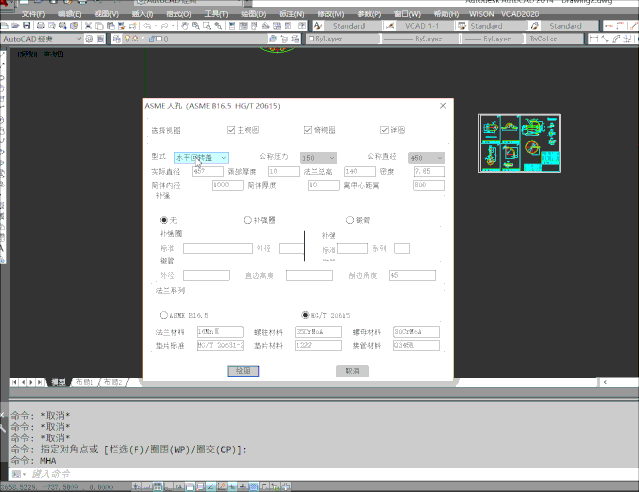Open the 公称直径 dropdown showing 450

(426, 158)
